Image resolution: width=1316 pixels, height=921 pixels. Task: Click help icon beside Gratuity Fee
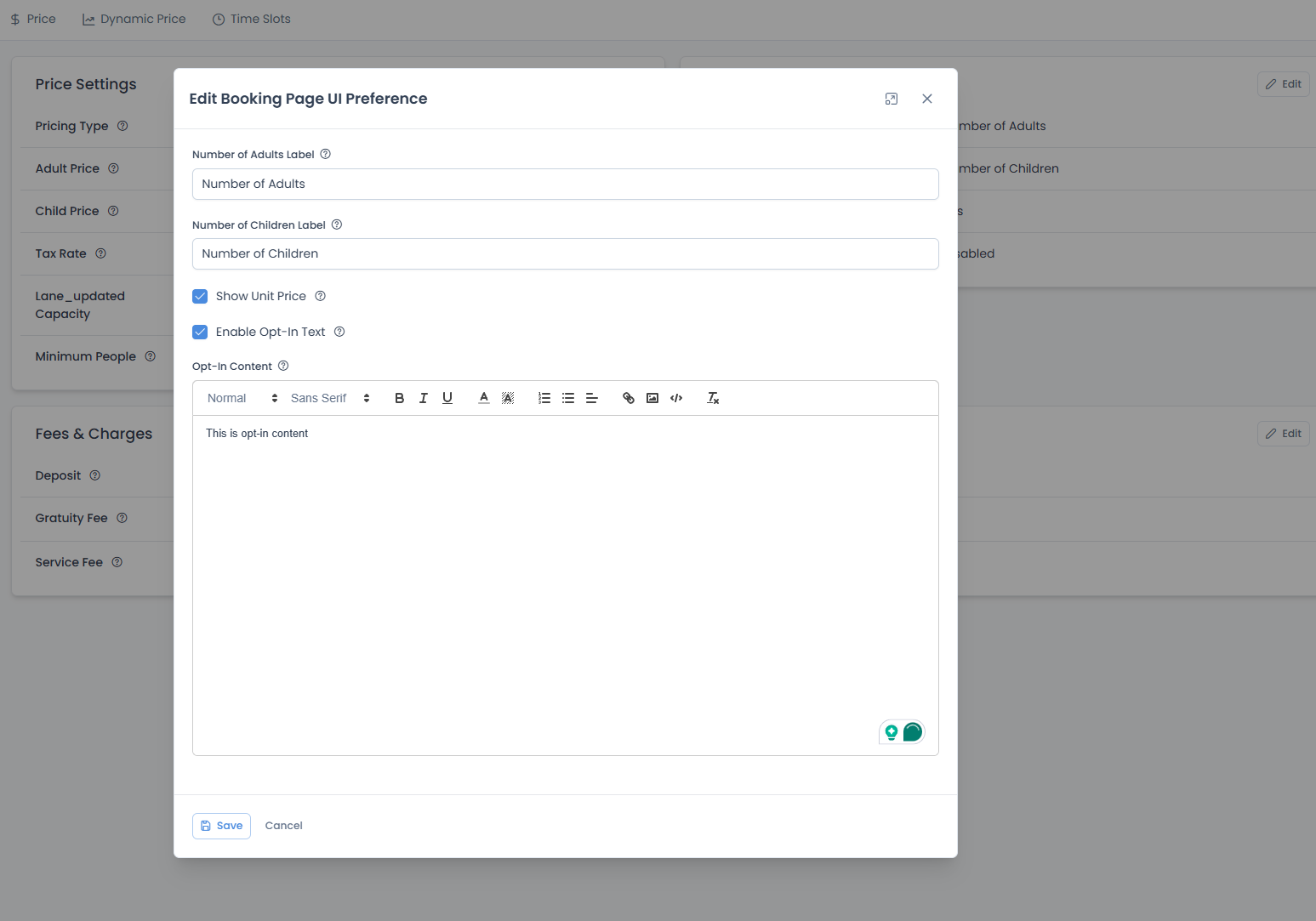pyautogui.click(x=122, y=518)
